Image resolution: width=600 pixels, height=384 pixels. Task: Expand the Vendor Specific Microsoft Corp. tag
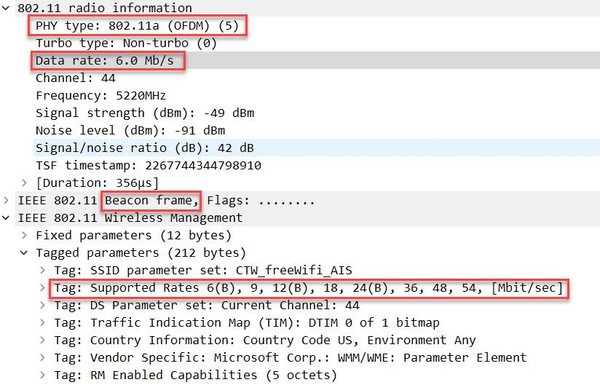[x=42, y=358]
